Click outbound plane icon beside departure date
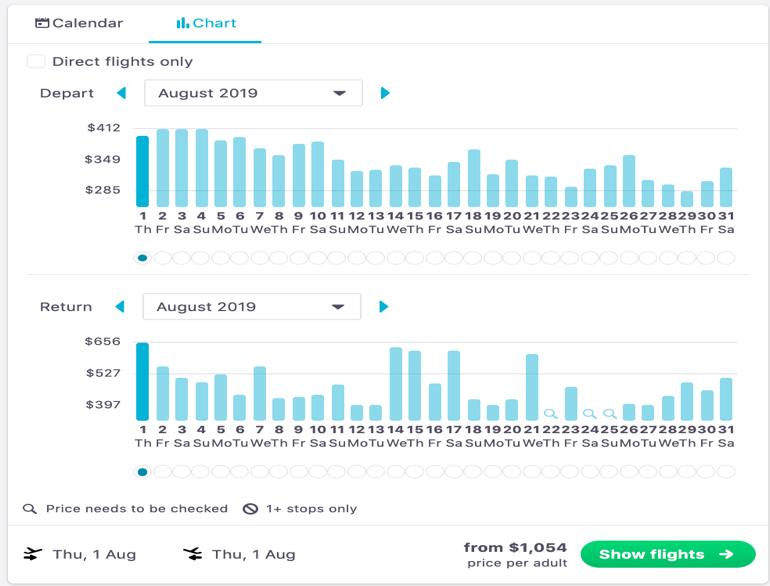770x586 pixels. point(33,554)
